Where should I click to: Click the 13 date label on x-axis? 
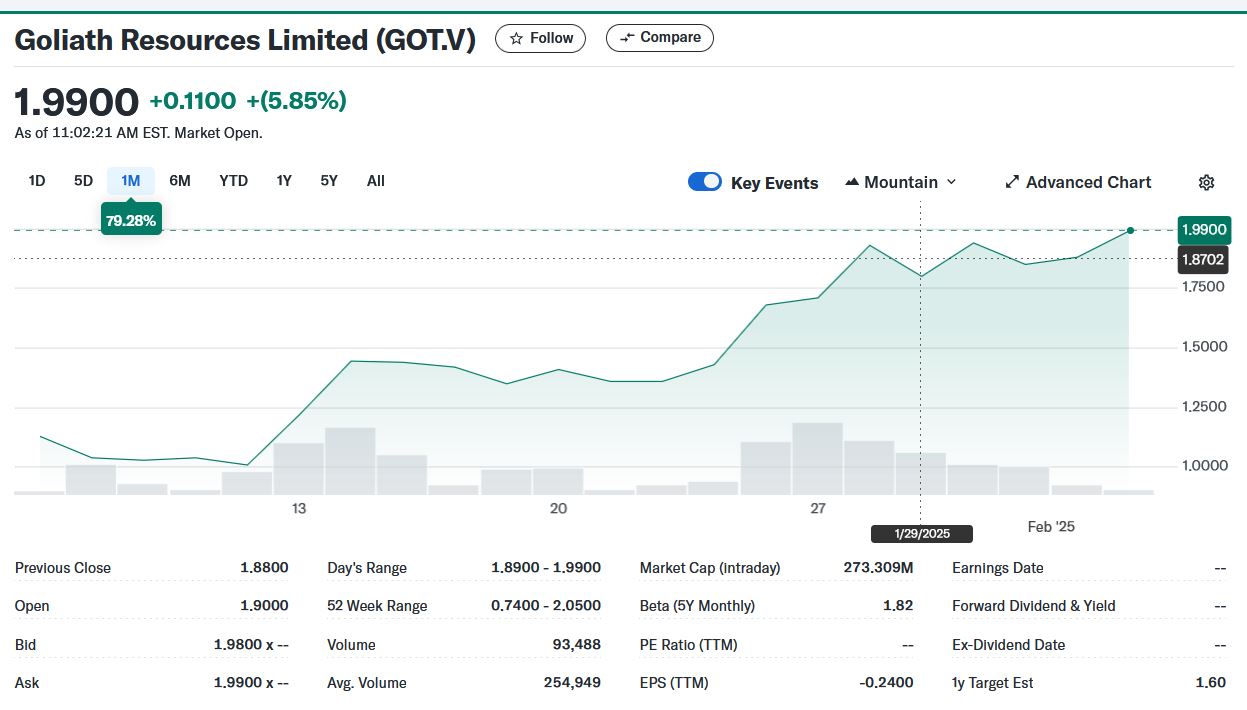[x=299, y=509]
